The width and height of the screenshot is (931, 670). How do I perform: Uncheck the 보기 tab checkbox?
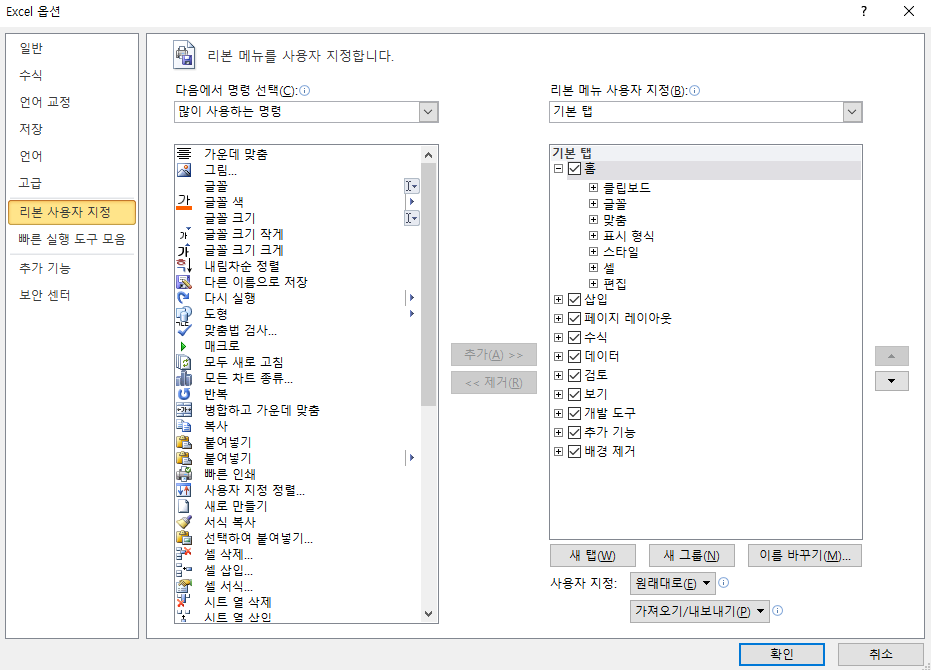pyautogui.click(x=574, y=394)
